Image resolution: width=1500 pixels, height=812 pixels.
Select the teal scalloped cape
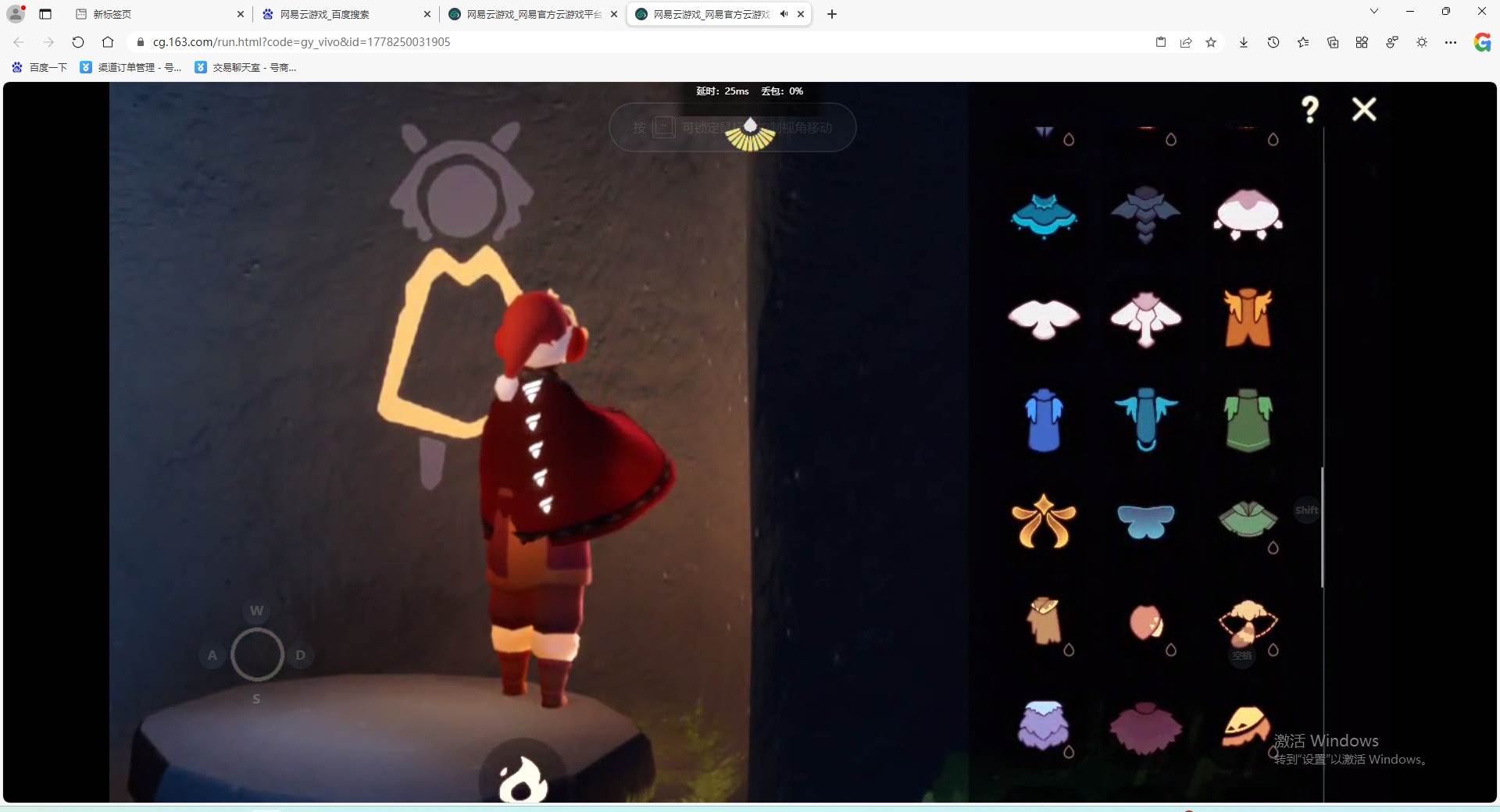[x=1044, y=215]
